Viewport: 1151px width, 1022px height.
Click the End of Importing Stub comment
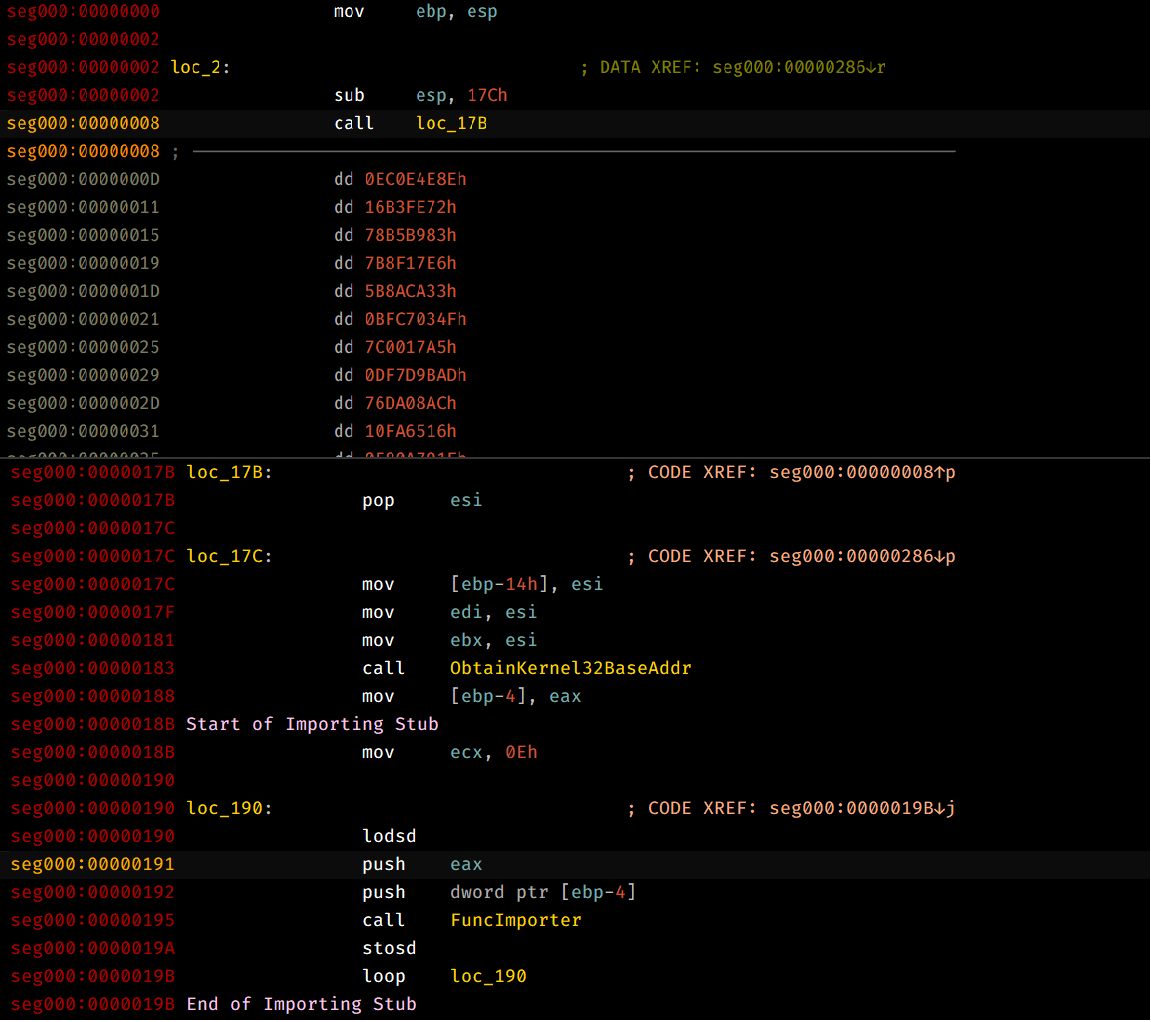coord(301,1004)
